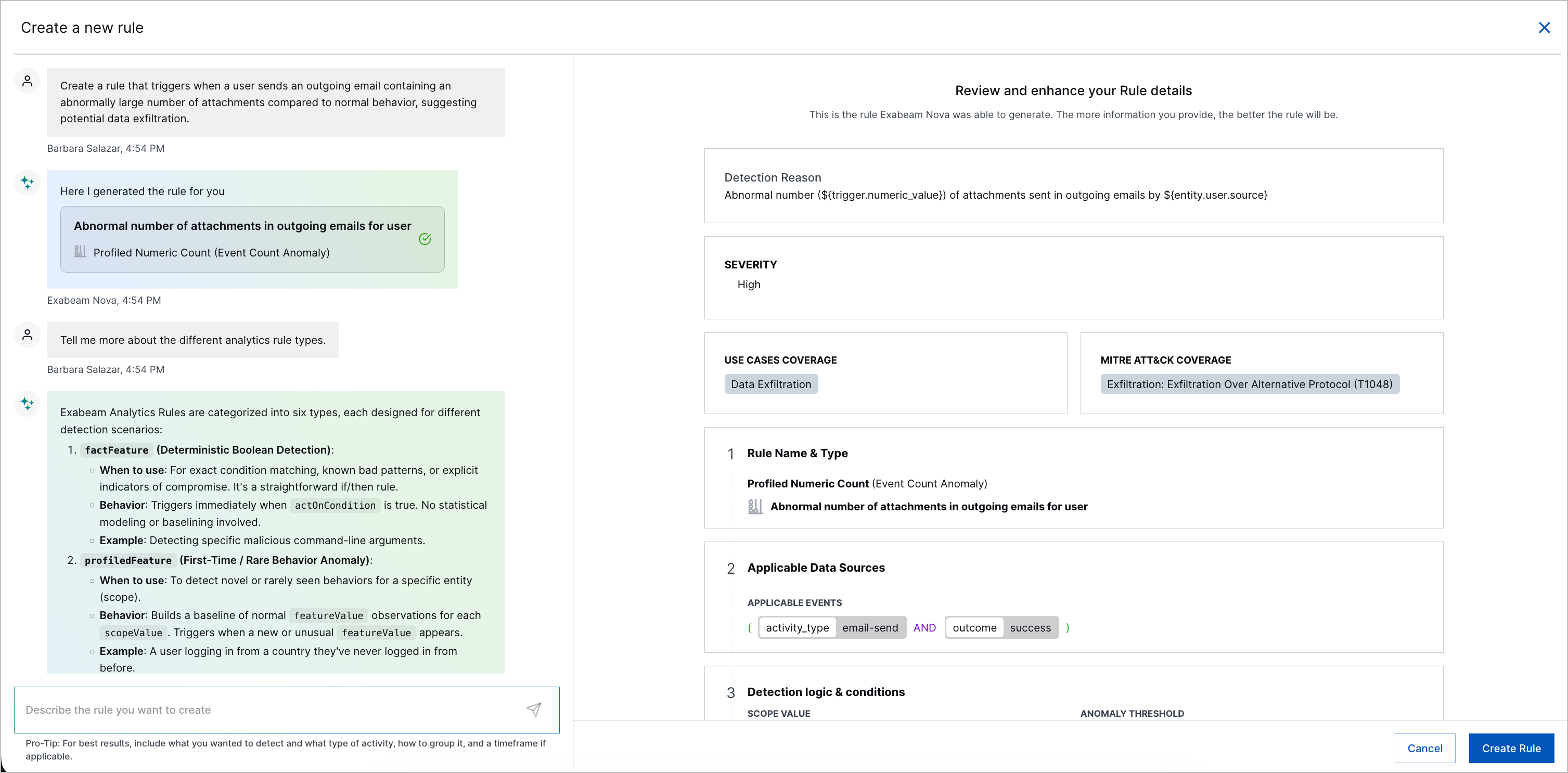
Task: Click the factFeature code label in chat
Action: pyautogui.click(x=116, y=450)
